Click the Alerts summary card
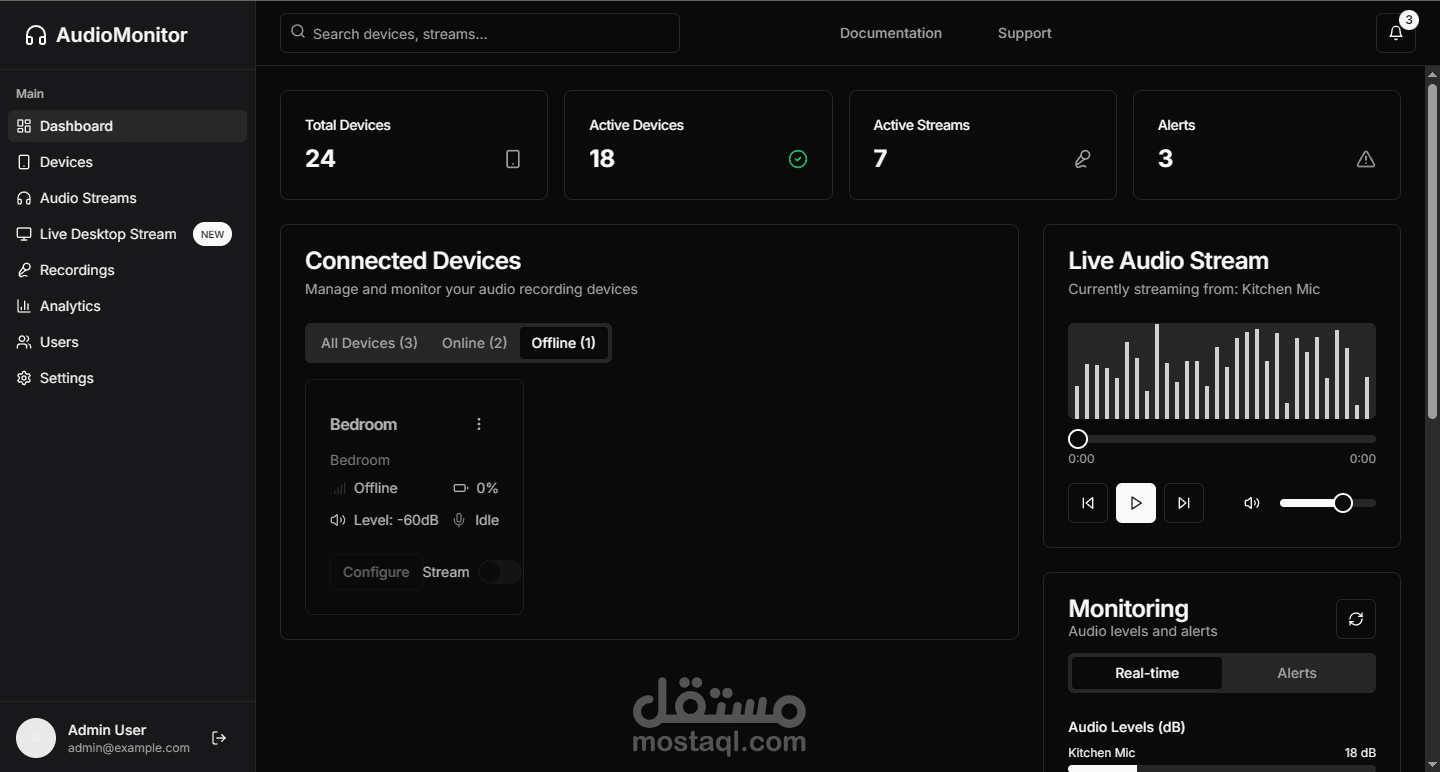The height and width of the screenshot is (772, 1440). click(x=1267, y=145)
